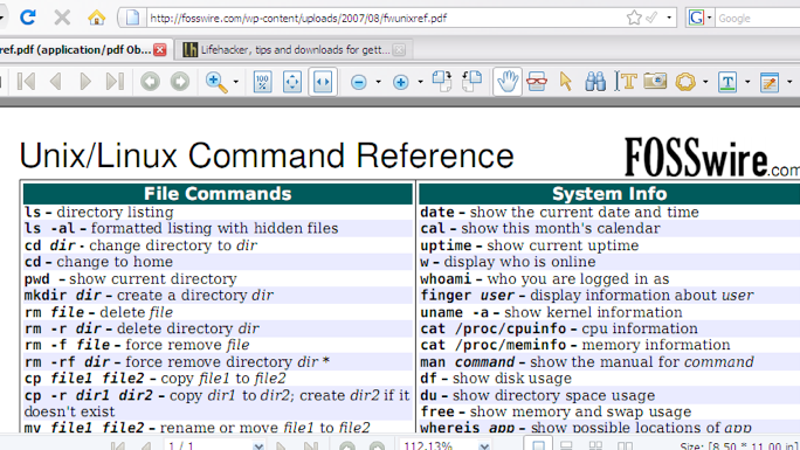Open the zoom tool options dropdown
The width and height of the screenshot is (800, 450).
coord(236,82)
